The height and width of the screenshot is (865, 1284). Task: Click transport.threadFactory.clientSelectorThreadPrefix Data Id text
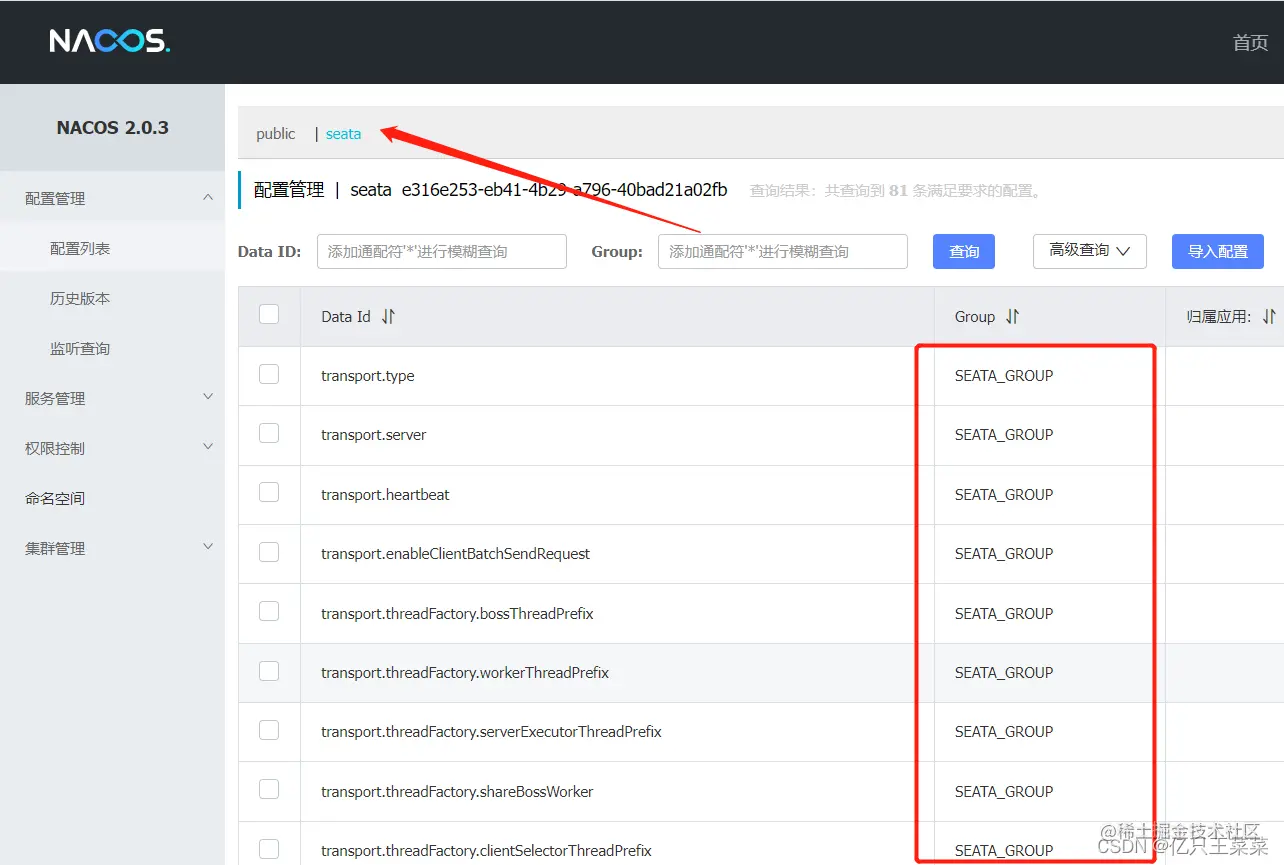click(x=486, y=851)
